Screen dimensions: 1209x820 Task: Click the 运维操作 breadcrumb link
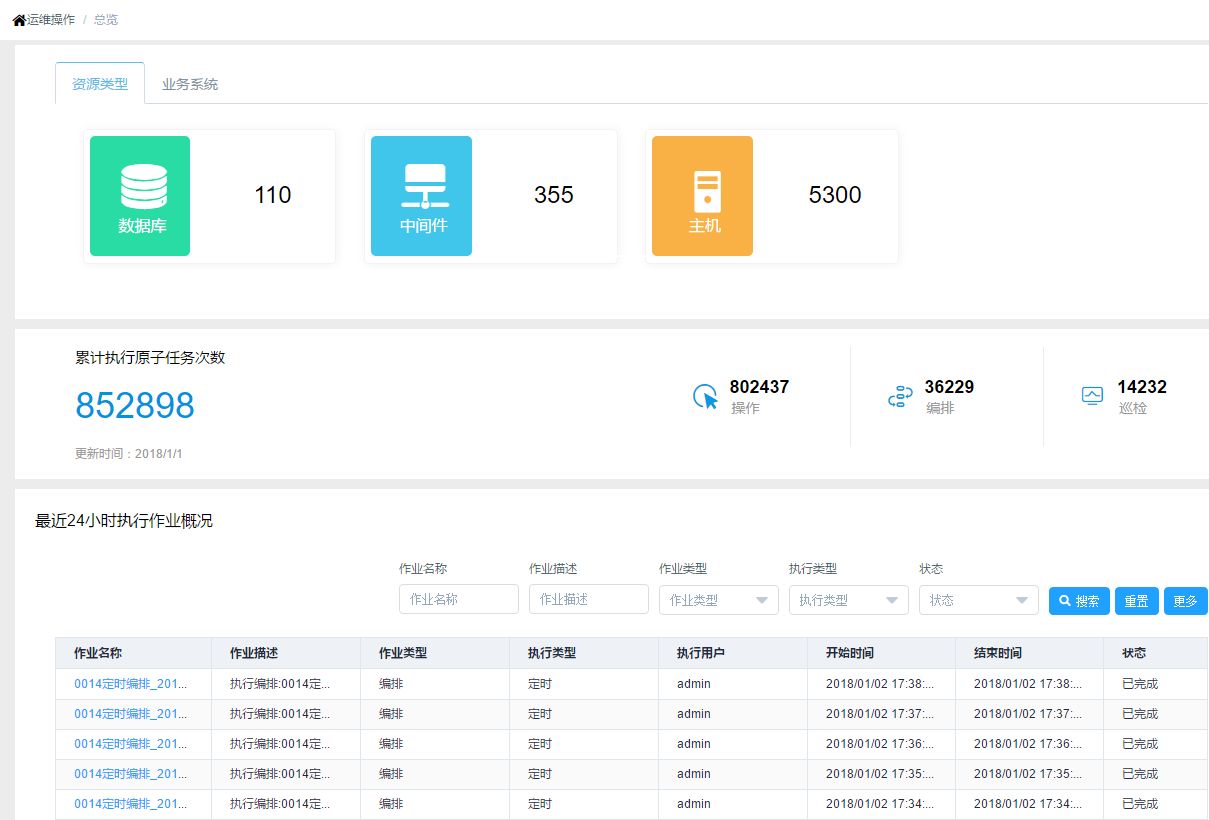[51, 20]
